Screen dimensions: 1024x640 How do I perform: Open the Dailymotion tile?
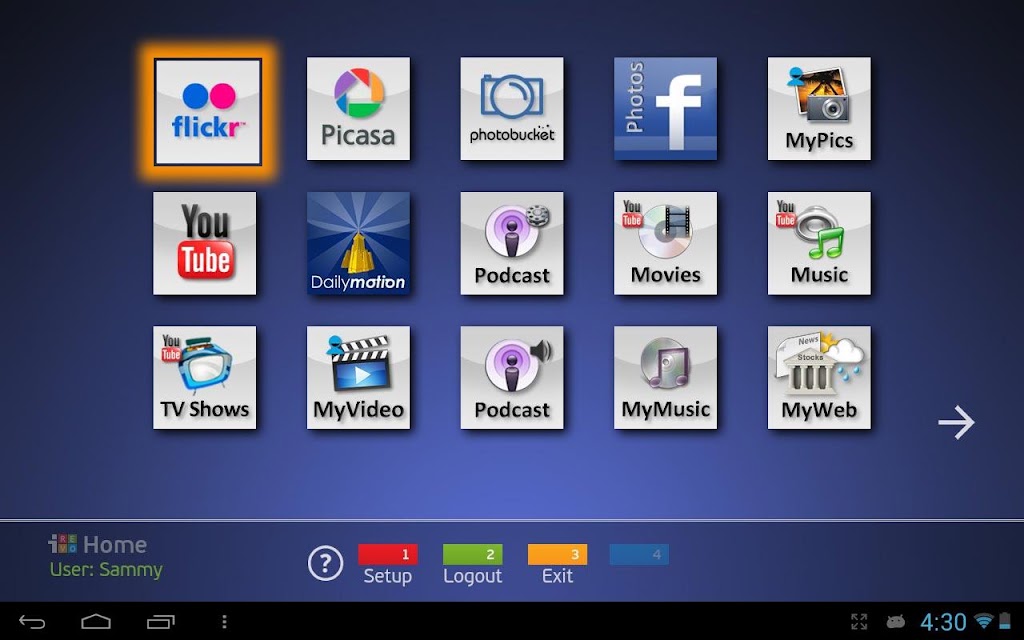point(359,243)
